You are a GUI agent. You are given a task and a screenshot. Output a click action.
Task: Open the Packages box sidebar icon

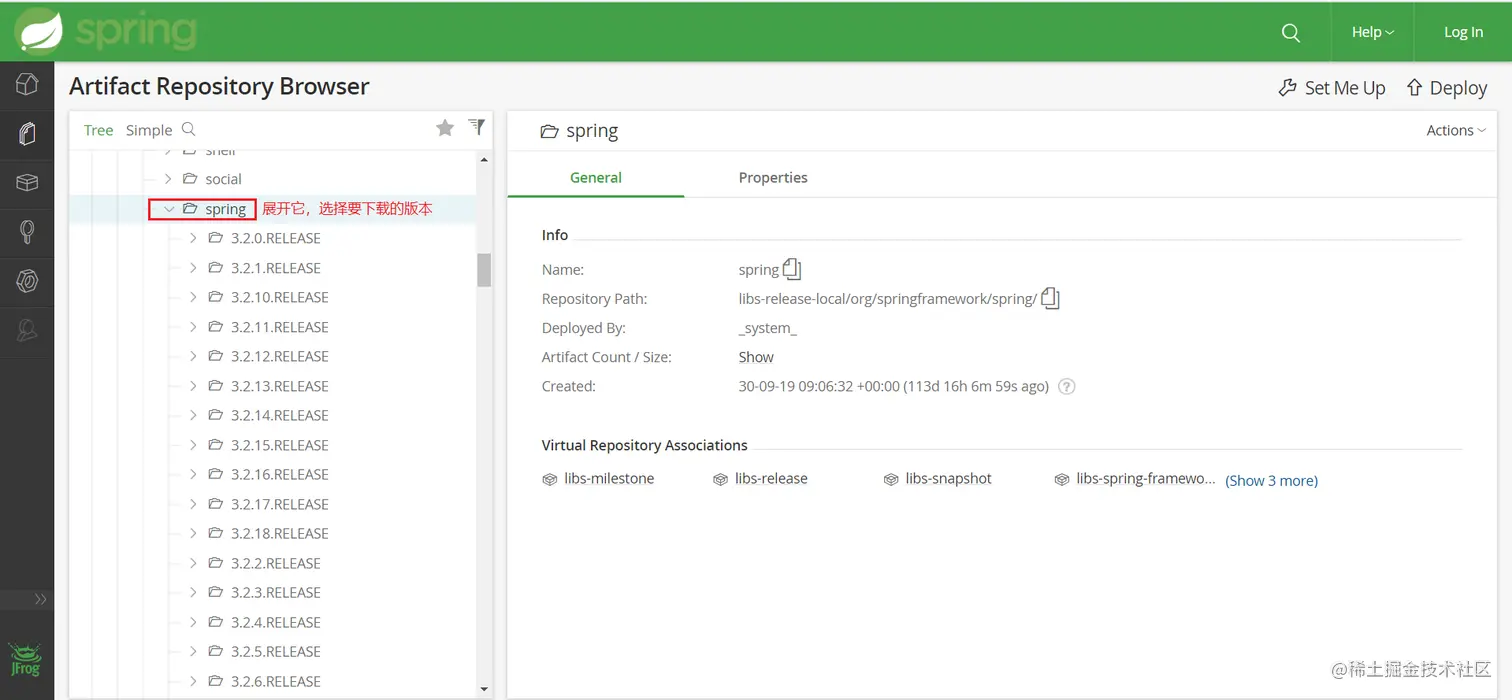(27, 183)
